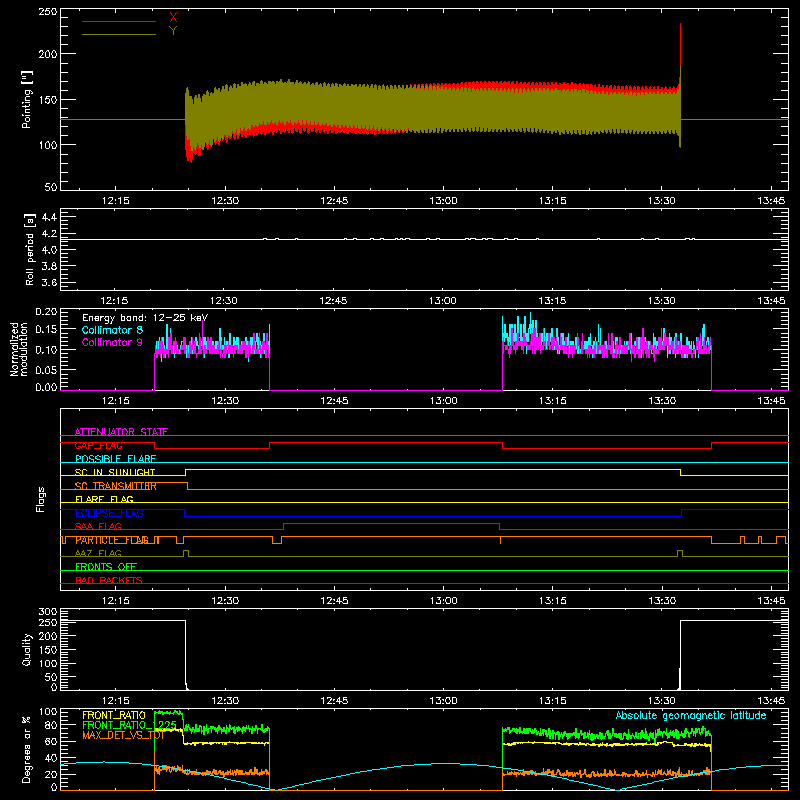The width and height of the screenshot is (800, 800).
Task: Click the '200' value on the Pointing axis
Action: coord(47,54)
